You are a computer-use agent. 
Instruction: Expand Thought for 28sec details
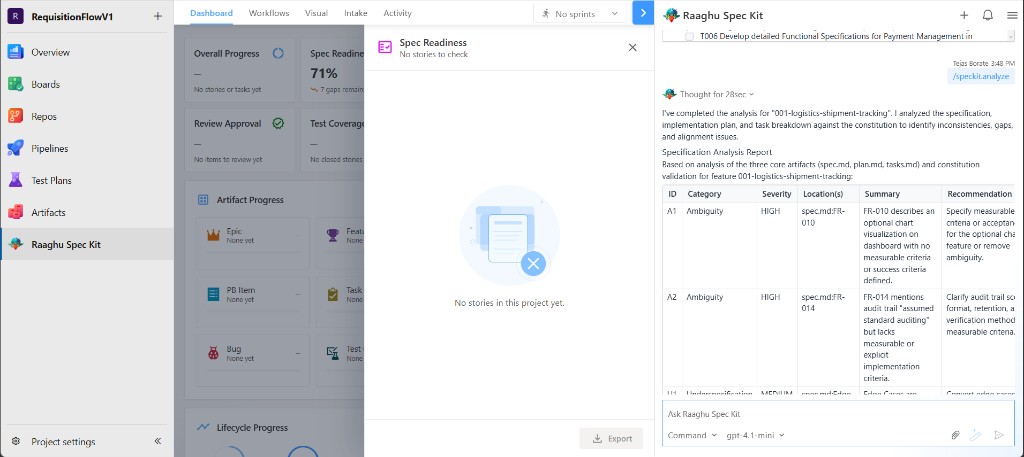(716, 94)
